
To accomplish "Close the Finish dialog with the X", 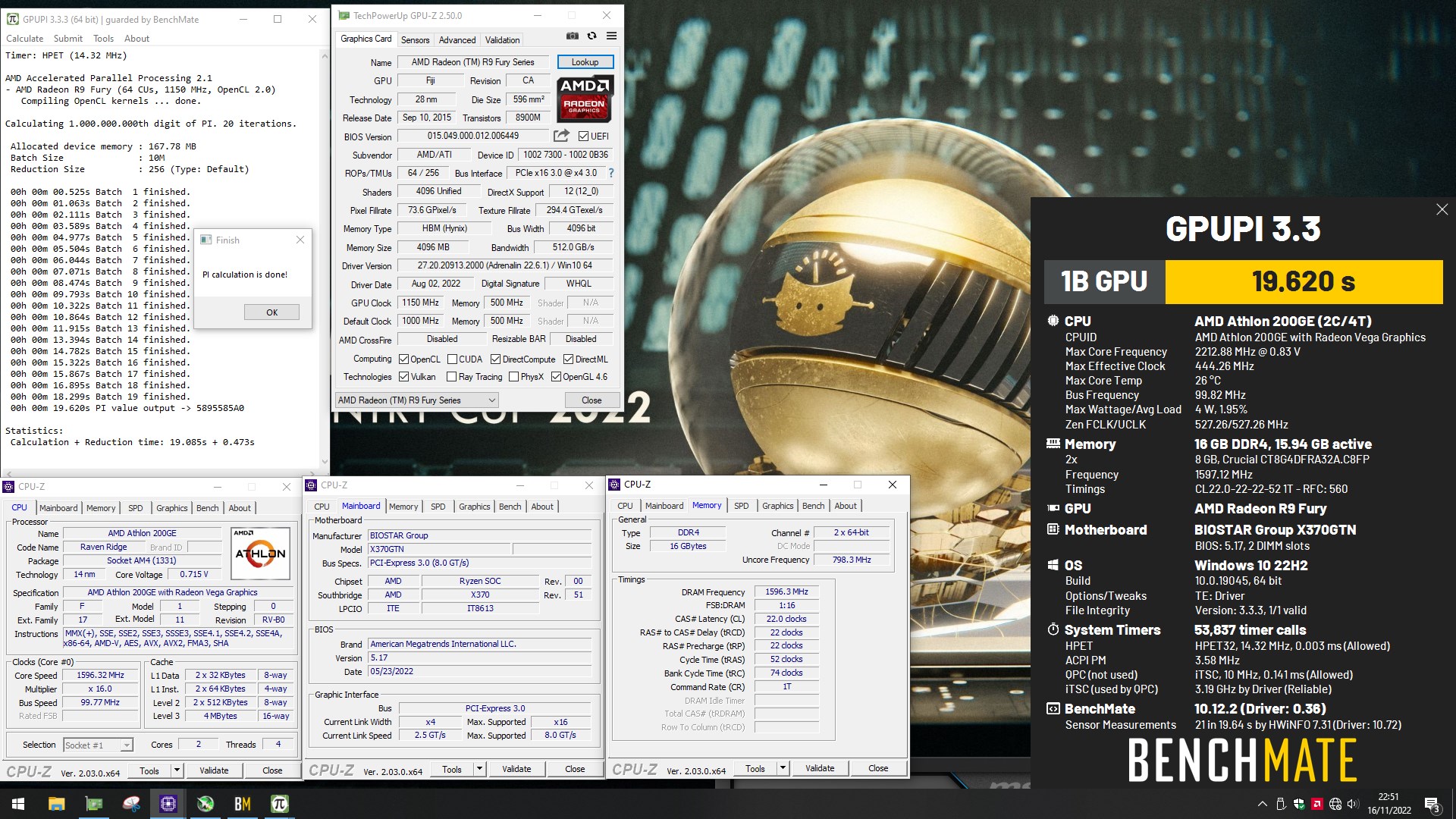I will [300, 240].
